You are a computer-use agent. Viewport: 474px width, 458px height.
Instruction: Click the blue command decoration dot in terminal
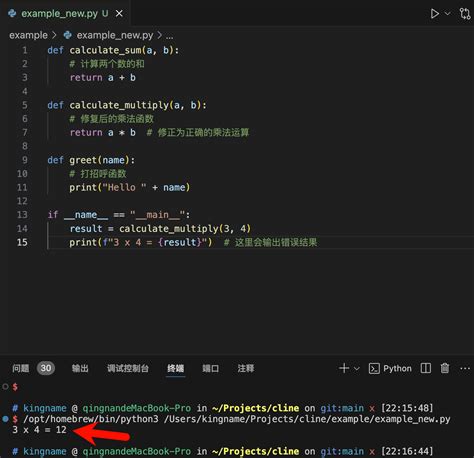click(5, 419)
